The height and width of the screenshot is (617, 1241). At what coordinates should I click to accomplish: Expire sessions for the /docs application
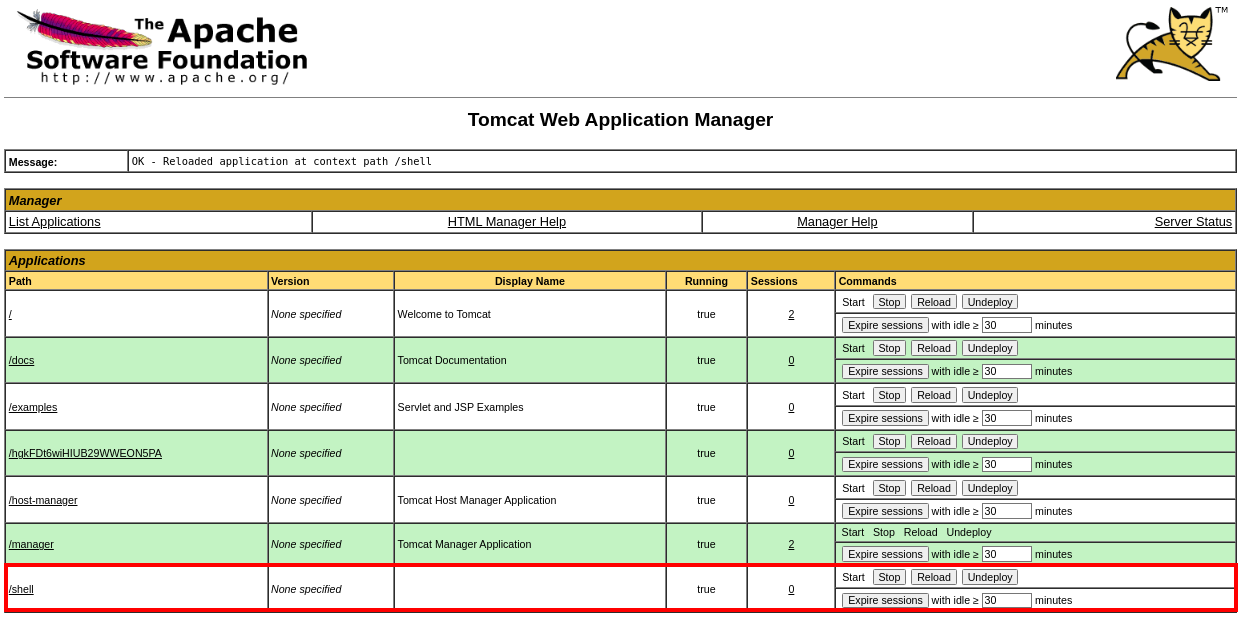885,371
